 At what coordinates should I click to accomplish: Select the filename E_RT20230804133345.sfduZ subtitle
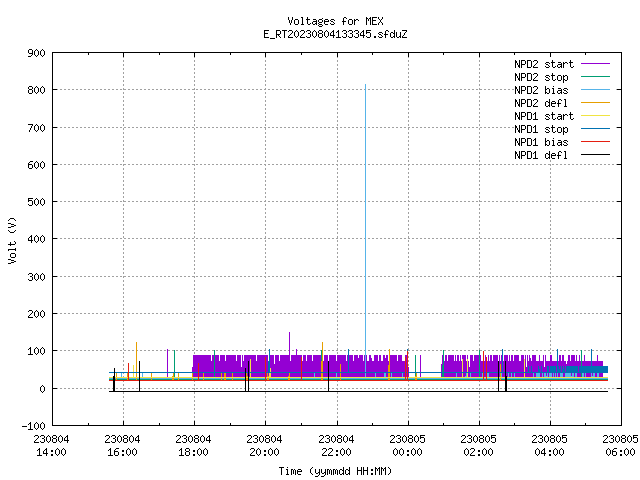[x=335, y=34]
